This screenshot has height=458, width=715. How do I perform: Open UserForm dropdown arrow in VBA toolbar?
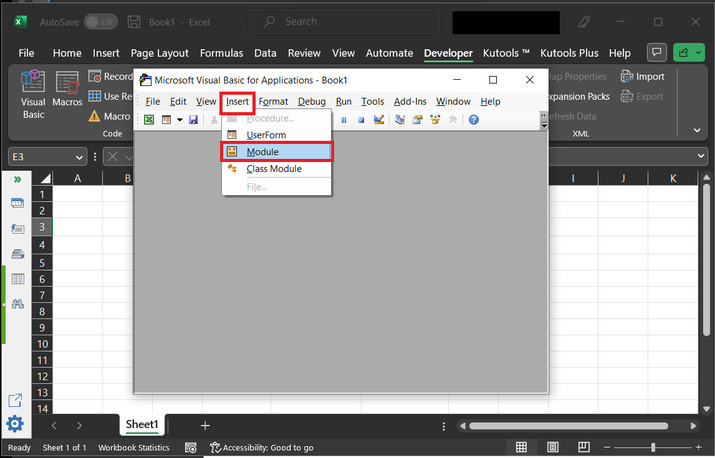[180, 120]
